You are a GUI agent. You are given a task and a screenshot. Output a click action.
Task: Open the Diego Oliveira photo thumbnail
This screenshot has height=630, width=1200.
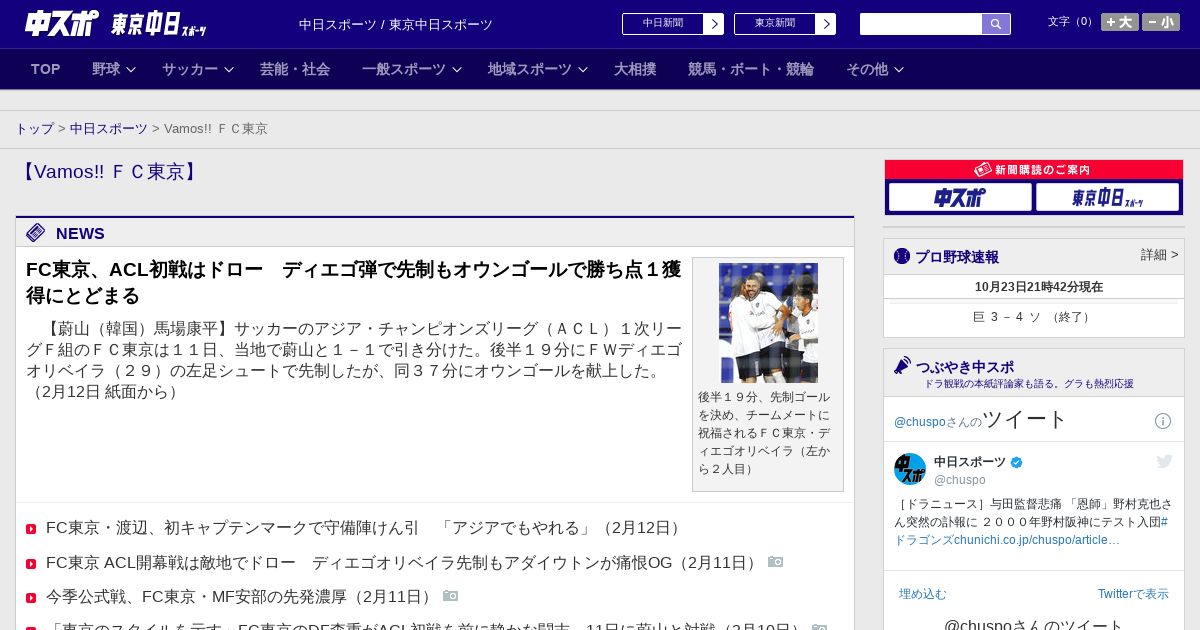click(768, 323)
